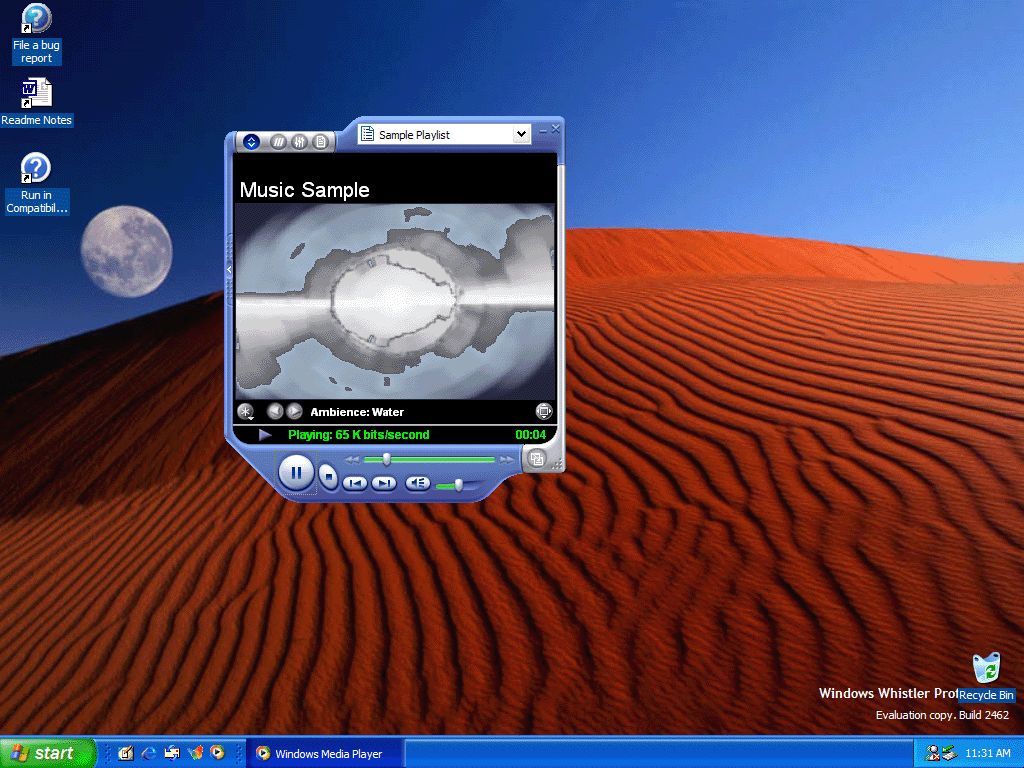Click the player resize grip corner
The width and height of the screenshot is (1024, 768).
coord(557,464)
